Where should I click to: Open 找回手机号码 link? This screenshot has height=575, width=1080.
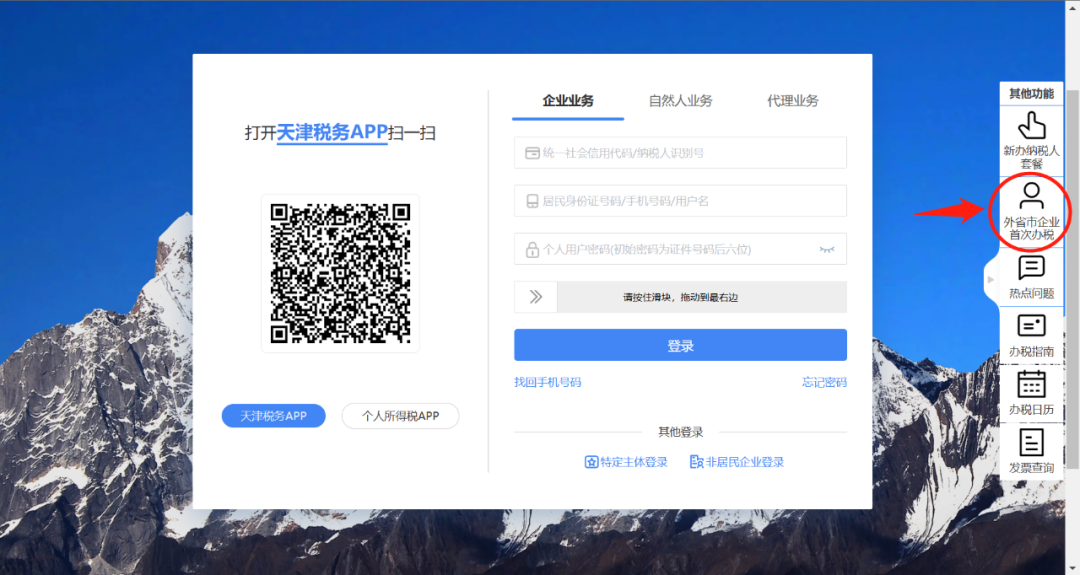(x=548, y=382)
